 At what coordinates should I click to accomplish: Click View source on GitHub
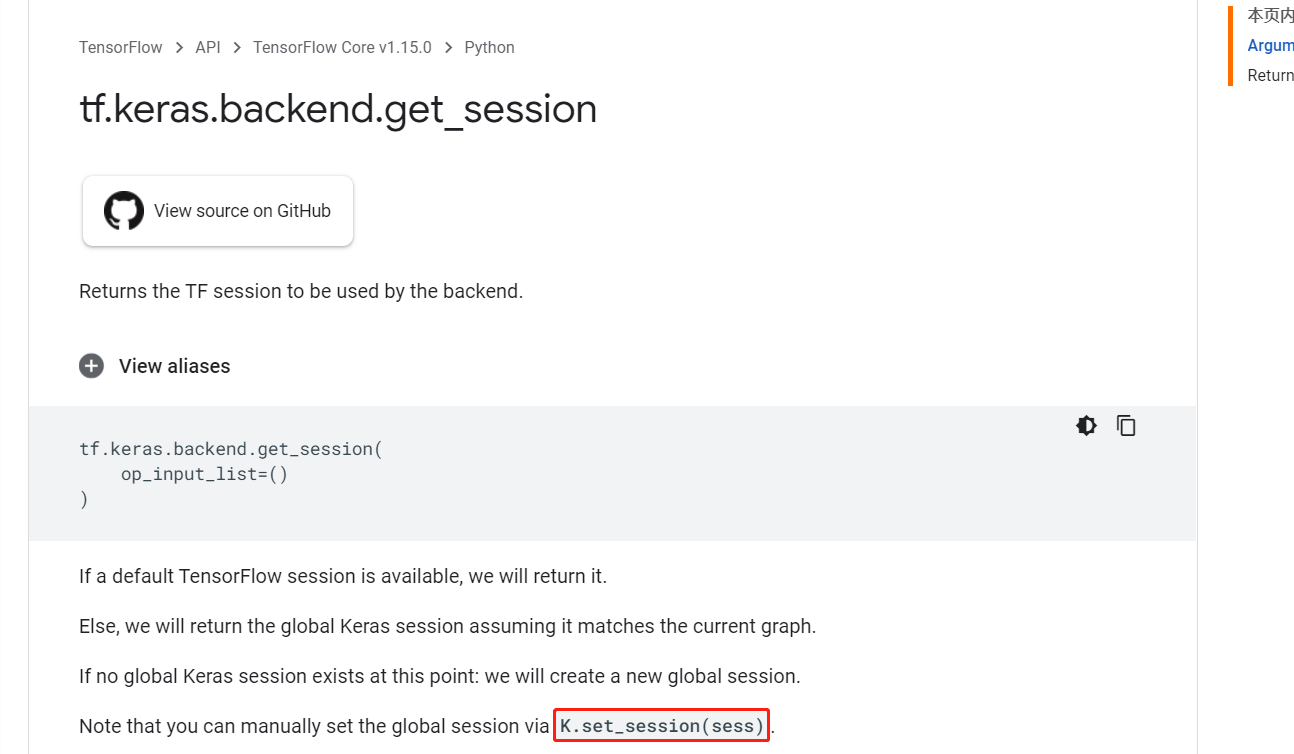[242, 211]
